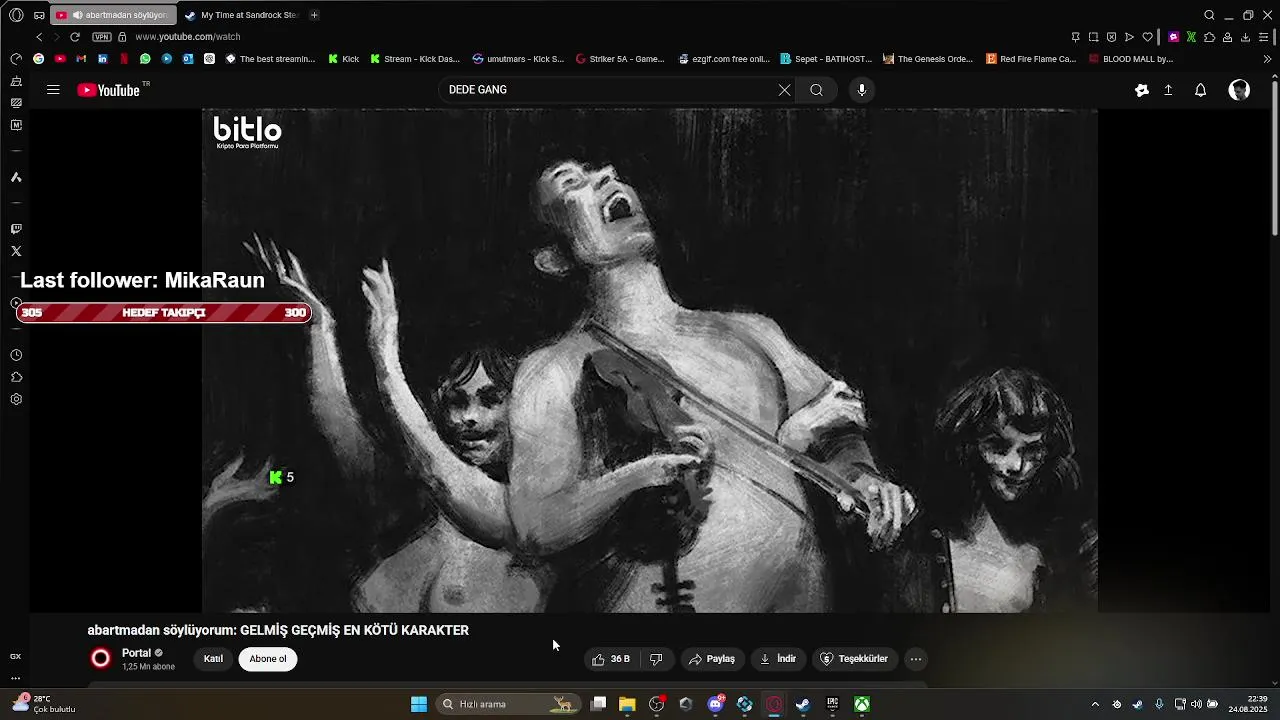Open YouTube notifications bell
Viewport: 1280px width, 720px height.
tap(1200, 90)
